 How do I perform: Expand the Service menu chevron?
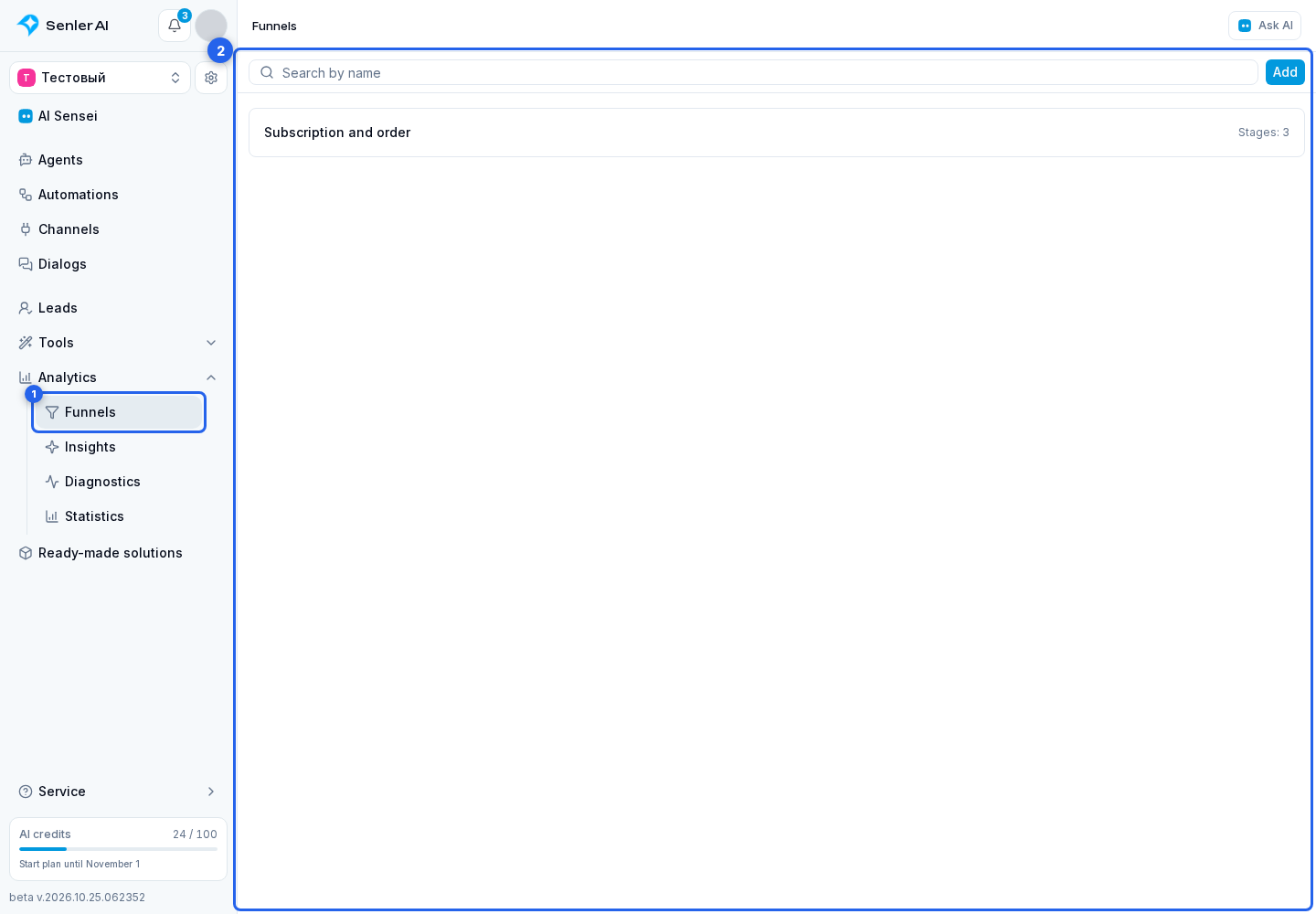(211, 792)
